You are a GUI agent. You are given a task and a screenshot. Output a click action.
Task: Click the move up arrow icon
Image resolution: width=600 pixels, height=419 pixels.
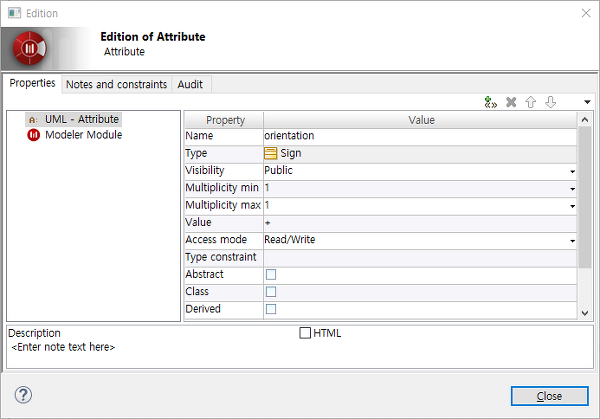click(530, 102)
